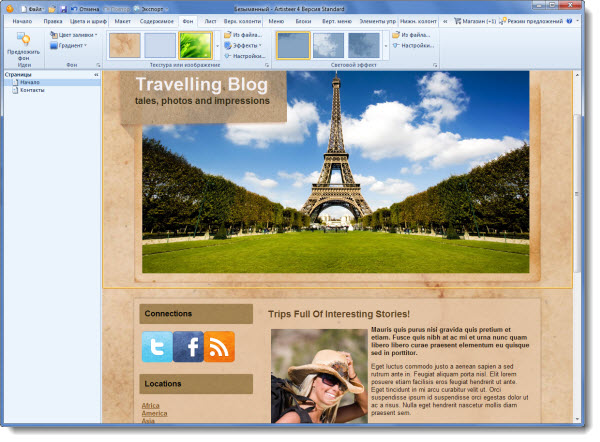Click the Twitter icon under Connections
Image resolution: width=600 pixels, height=442 pixels.
coord(157,346)
